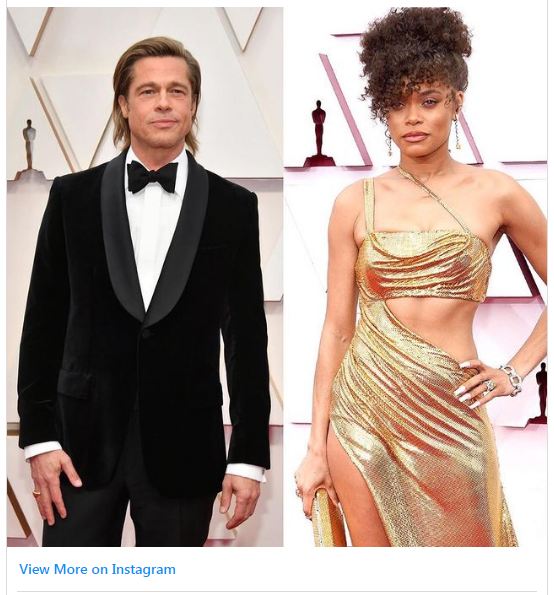
Task: Click the velvet jacket's pocket flap
Action: (x=74, y=382)
